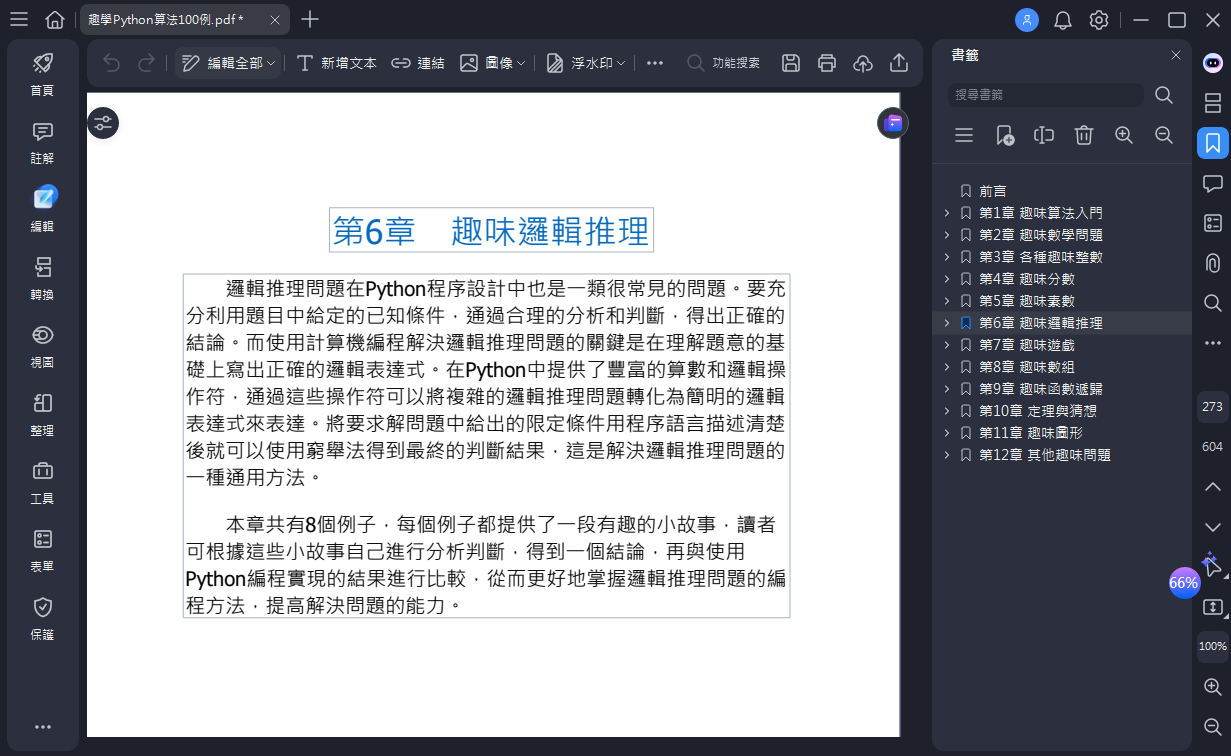The width and height of the screenshot is (1231, 756).
Task: Rename the selected bookmark
Action: point(1044,135)
